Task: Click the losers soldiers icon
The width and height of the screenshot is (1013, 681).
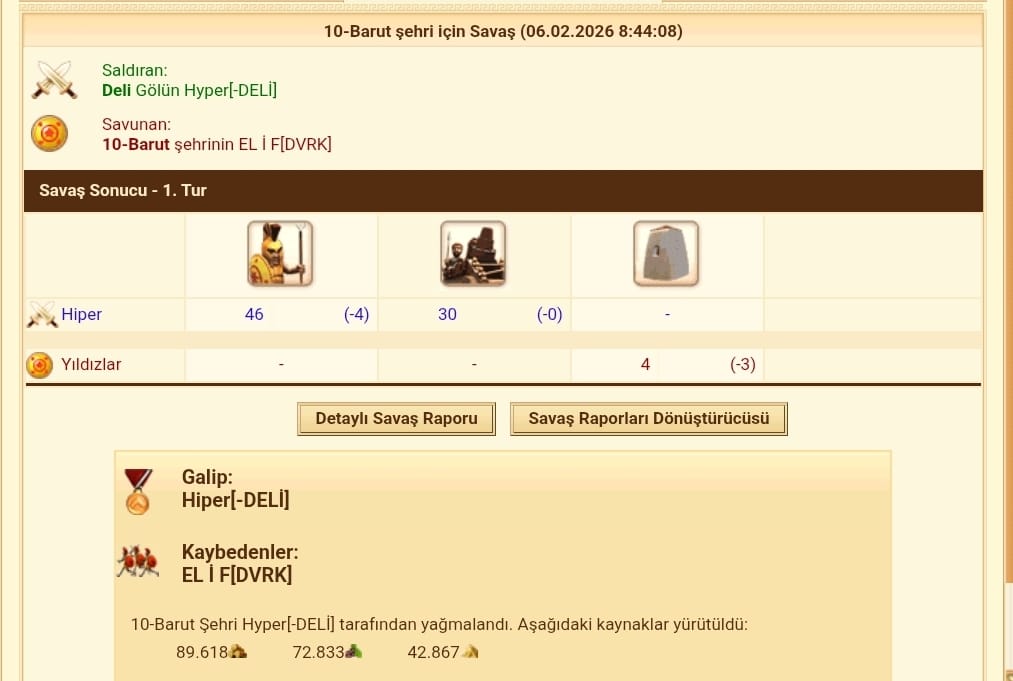Action: click(138, 561)
